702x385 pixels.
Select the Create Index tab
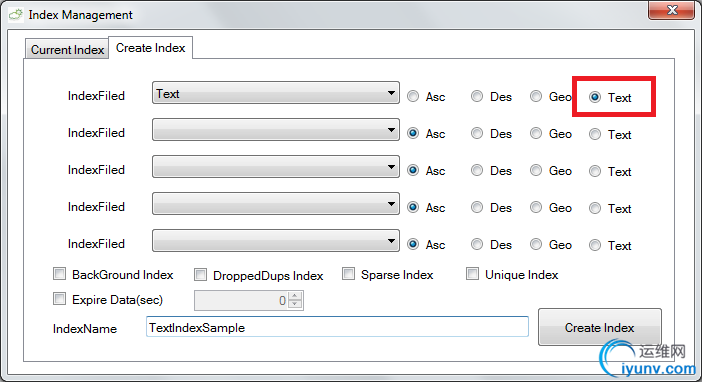[150, 47]
